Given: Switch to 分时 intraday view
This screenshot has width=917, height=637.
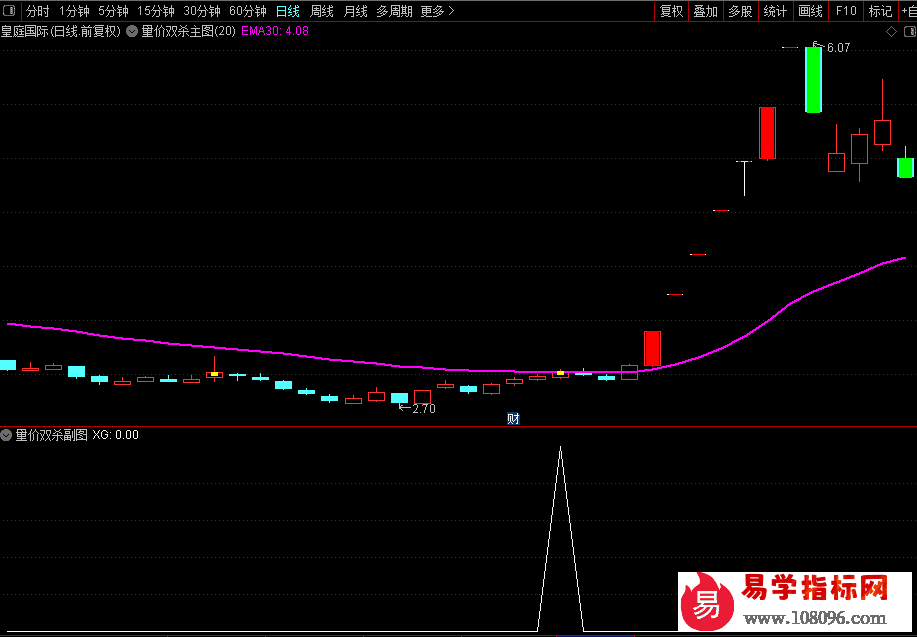Looking at the screenshot, I should pyautogui.click(x=37, y=11).
